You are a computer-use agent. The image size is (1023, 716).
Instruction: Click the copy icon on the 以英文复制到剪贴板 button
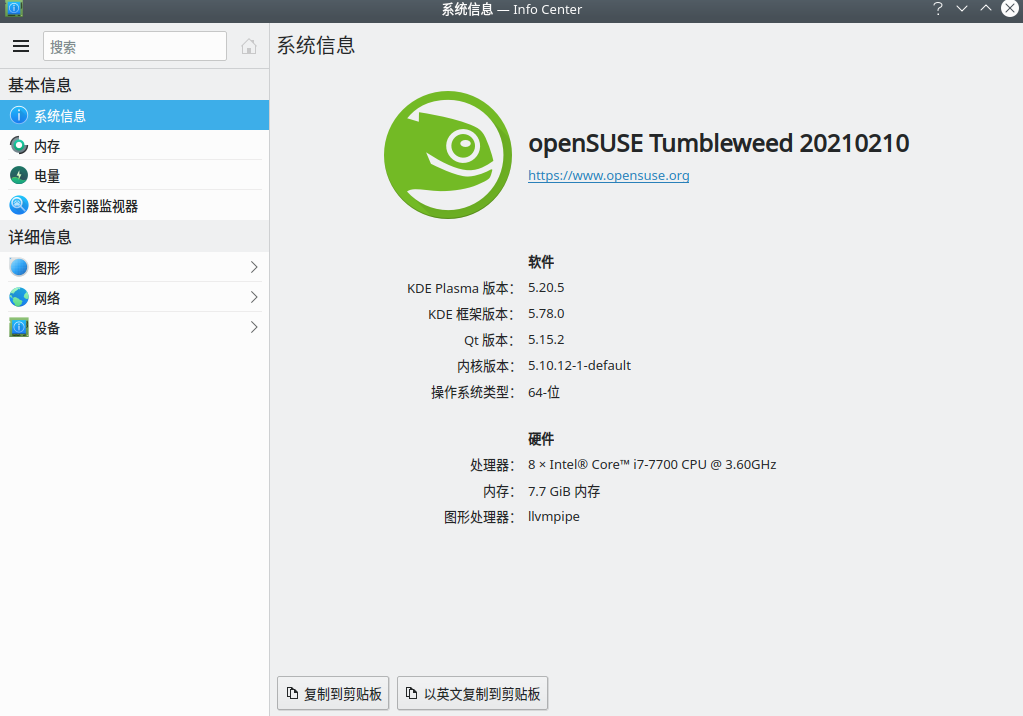pyautogui.click(x=412, y=693)
